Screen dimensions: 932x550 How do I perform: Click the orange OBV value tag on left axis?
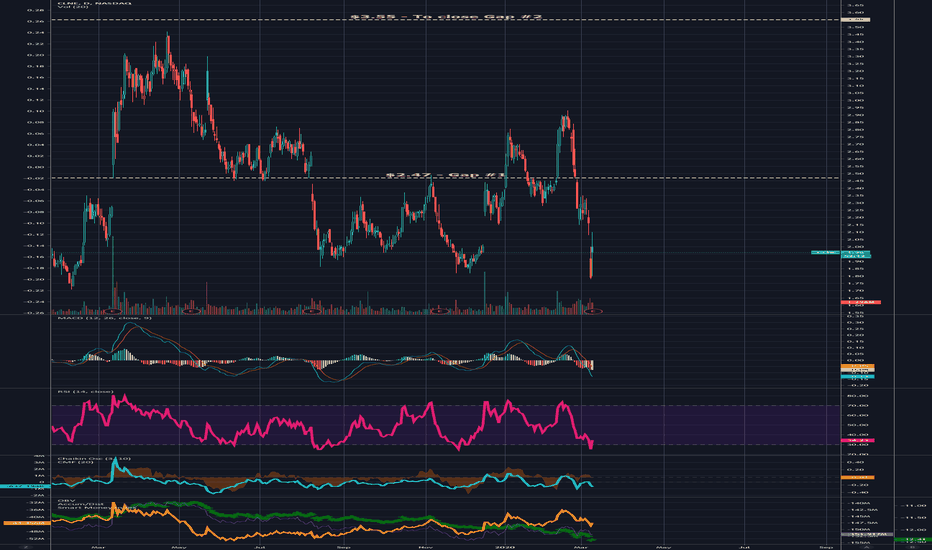coord(27,523)
